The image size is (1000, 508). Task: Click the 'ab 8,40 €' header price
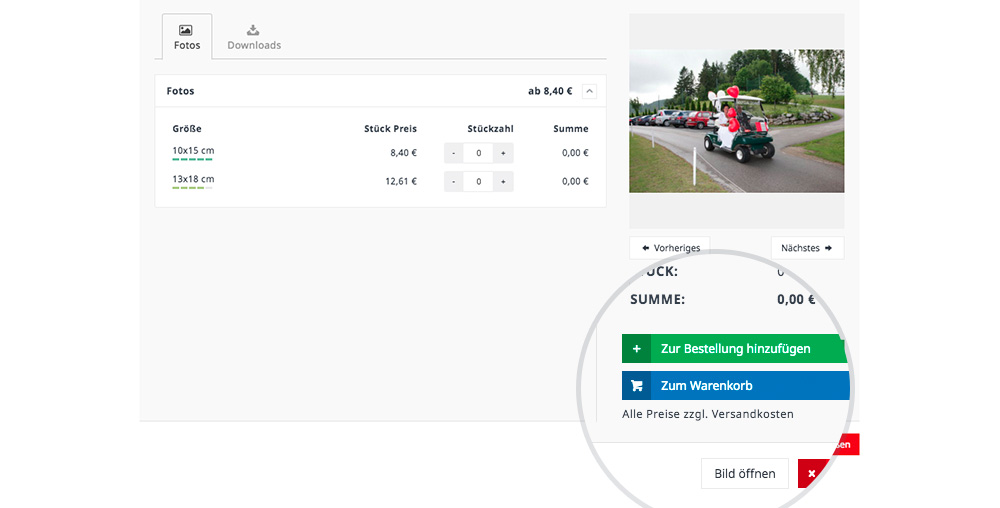[550, 91]
